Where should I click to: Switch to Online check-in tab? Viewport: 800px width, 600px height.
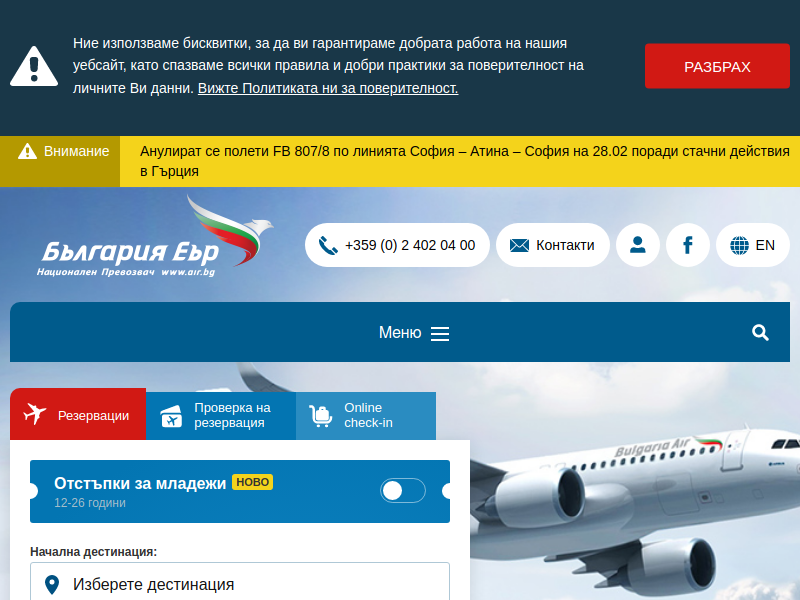366,416
